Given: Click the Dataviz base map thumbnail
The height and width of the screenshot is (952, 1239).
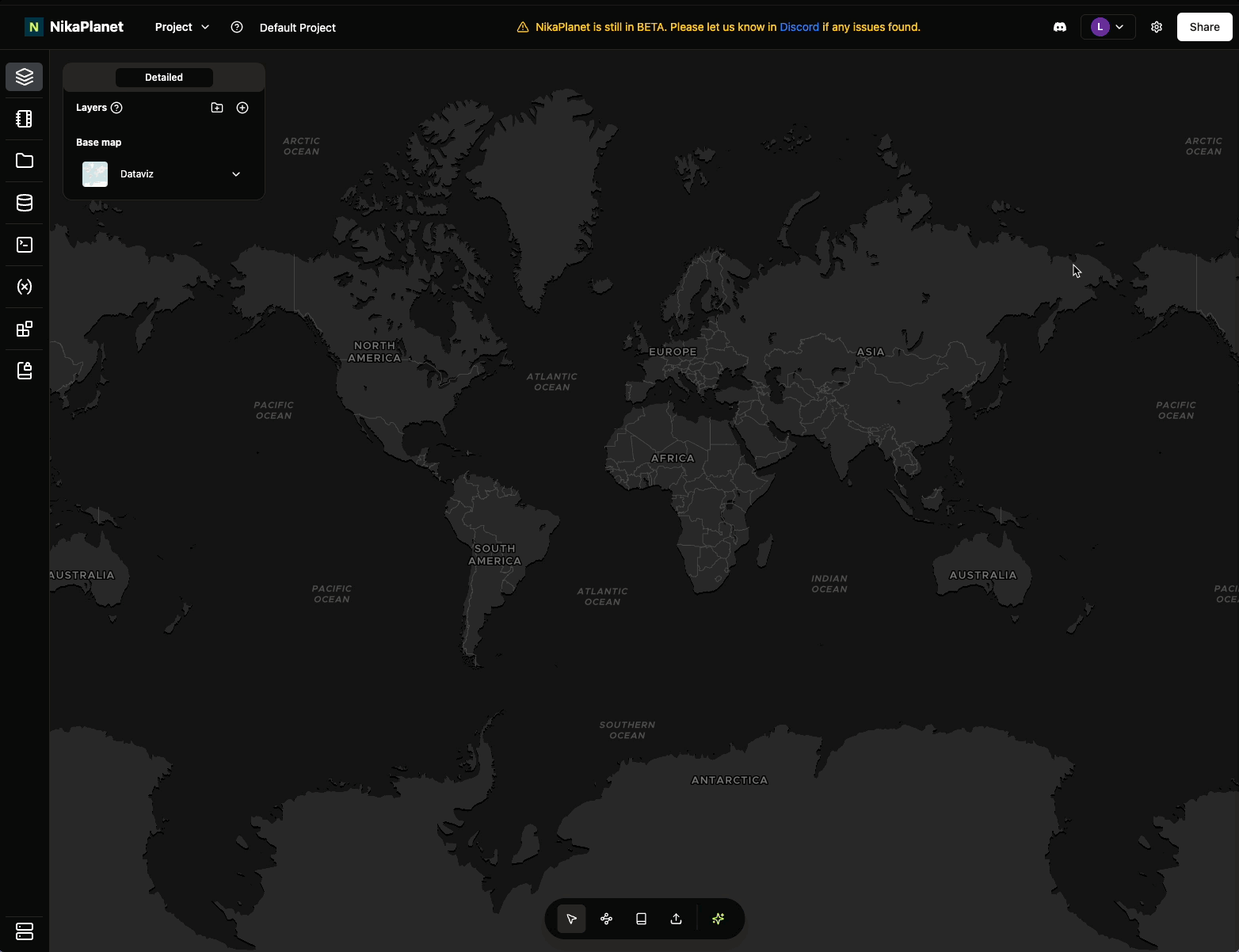Looking at the screenshot, I should pyautogui.click(x=94, y=173).
